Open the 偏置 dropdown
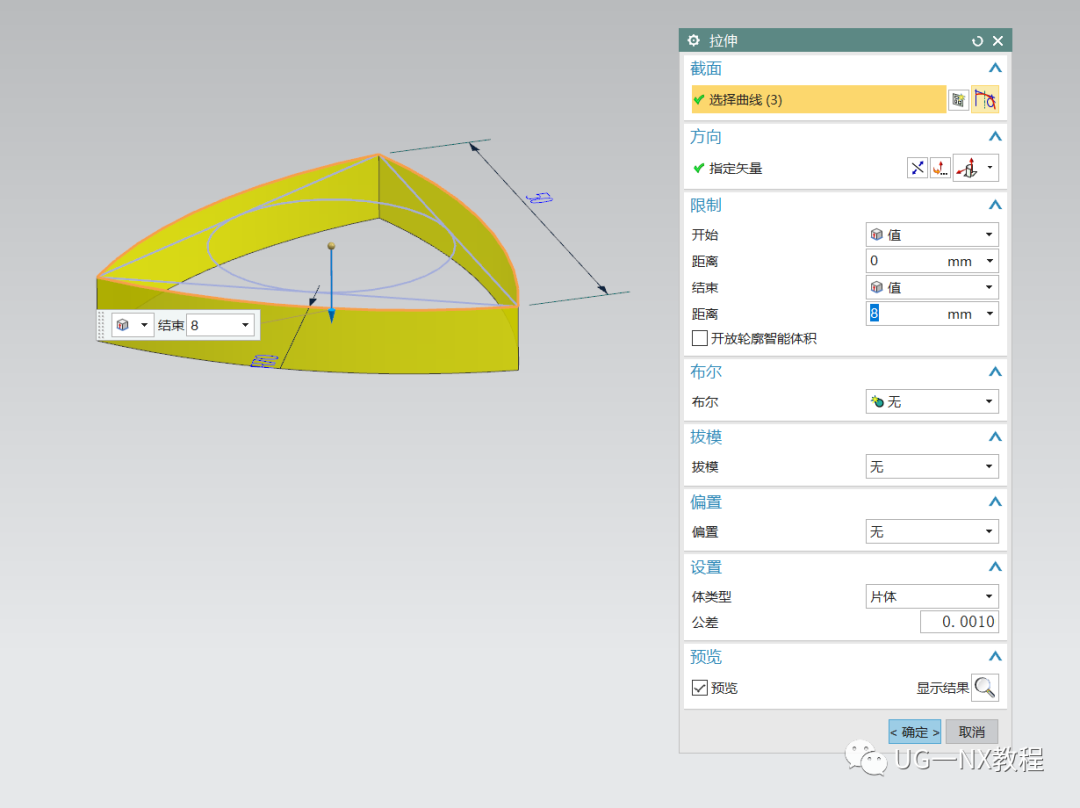 pos(932,532)
